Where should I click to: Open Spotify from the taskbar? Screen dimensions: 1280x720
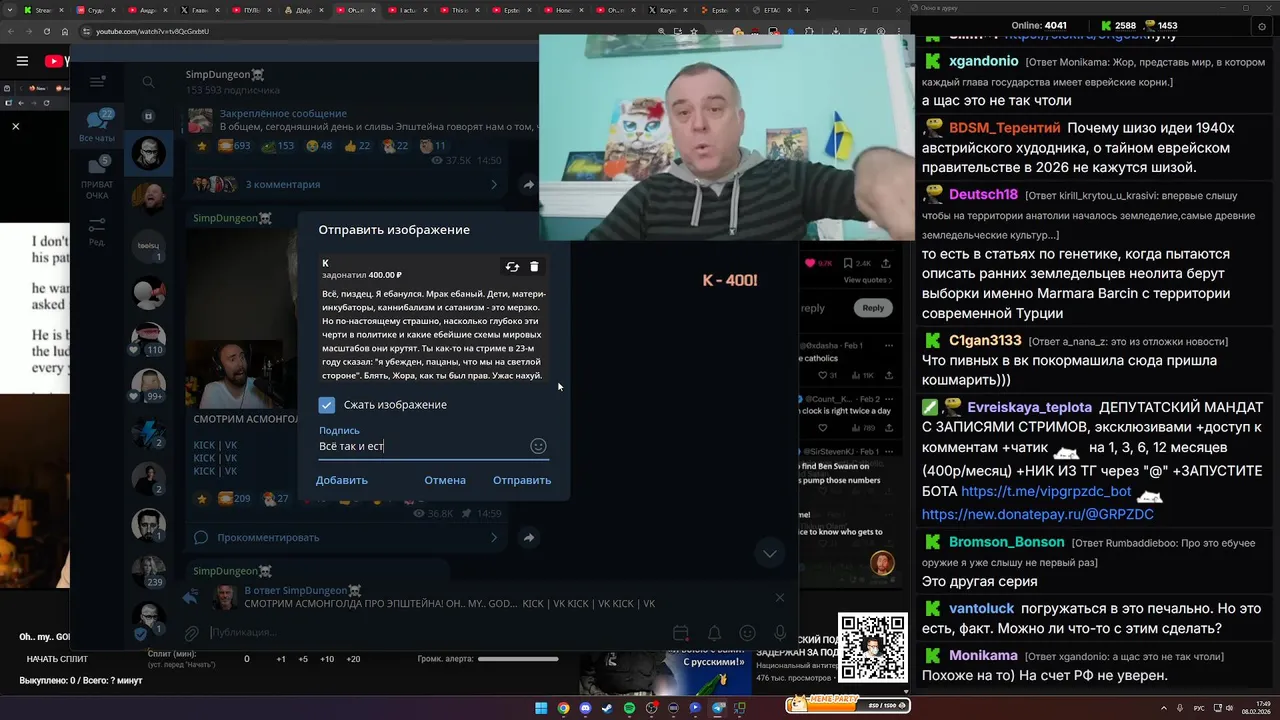(629, 708)
